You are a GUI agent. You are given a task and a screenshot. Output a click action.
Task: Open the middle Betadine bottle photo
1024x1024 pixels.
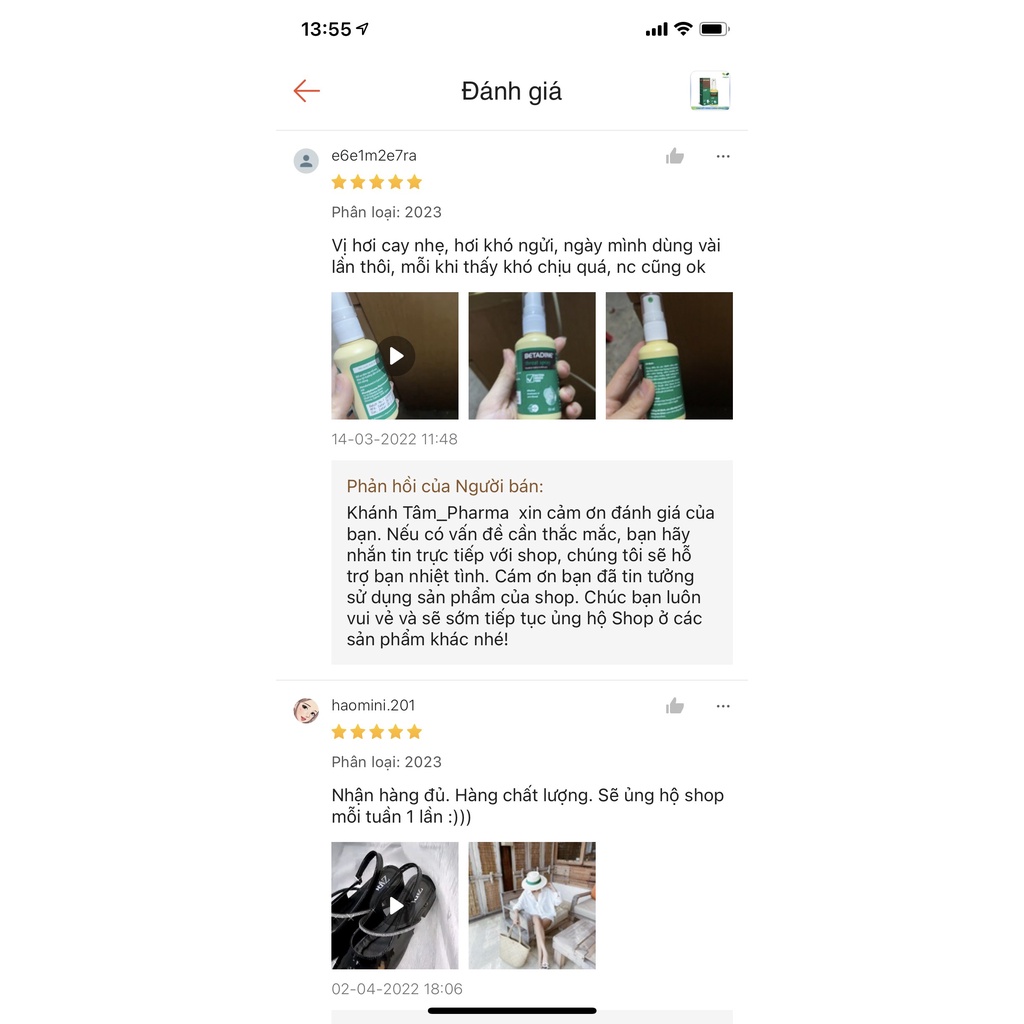532,356
